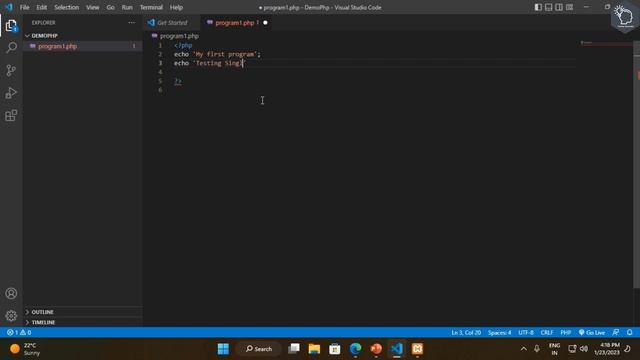Switch to the program1.php tab
Screen dimensions: 640x360
point(236,23)
